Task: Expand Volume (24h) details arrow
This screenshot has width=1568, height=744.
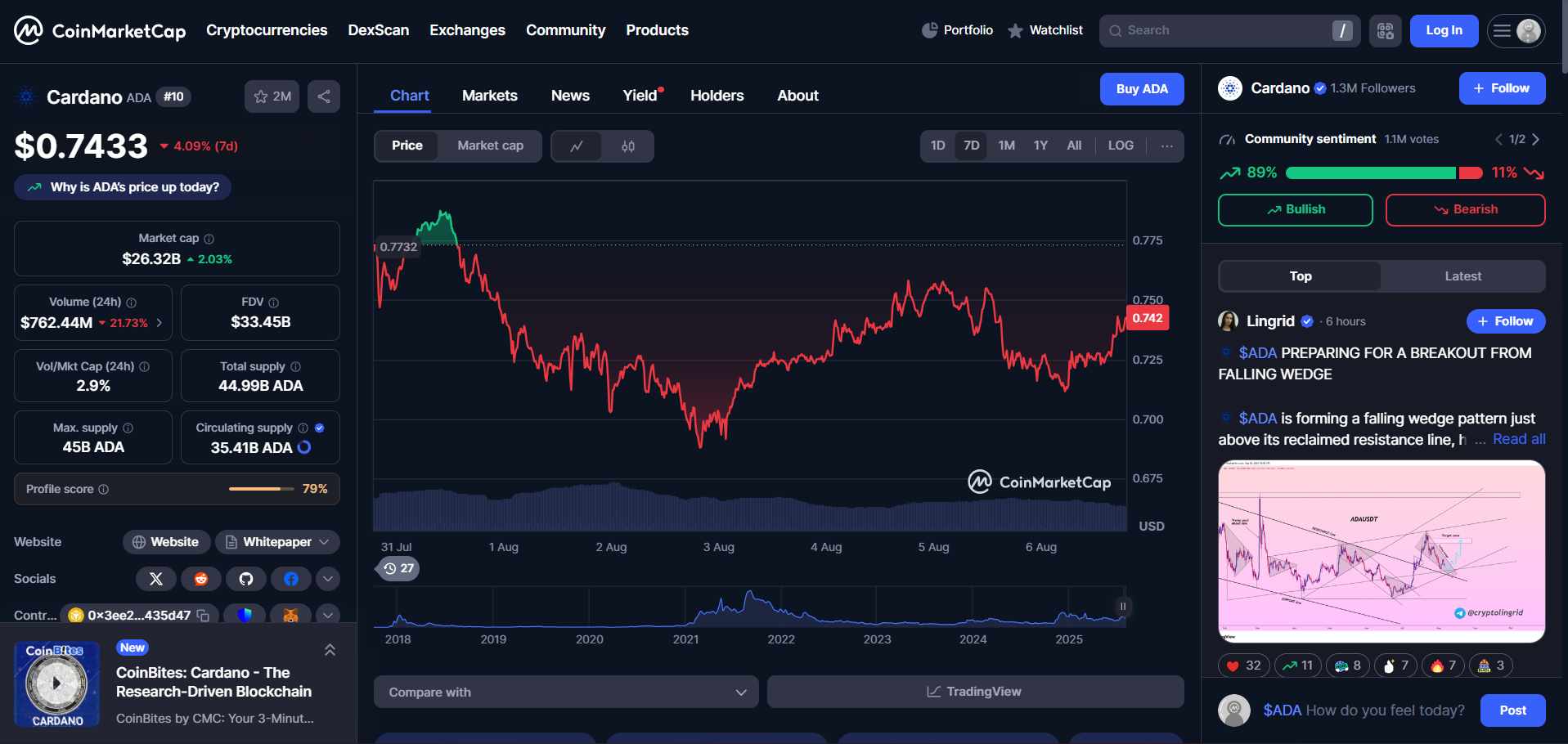Action: [159, 323]
